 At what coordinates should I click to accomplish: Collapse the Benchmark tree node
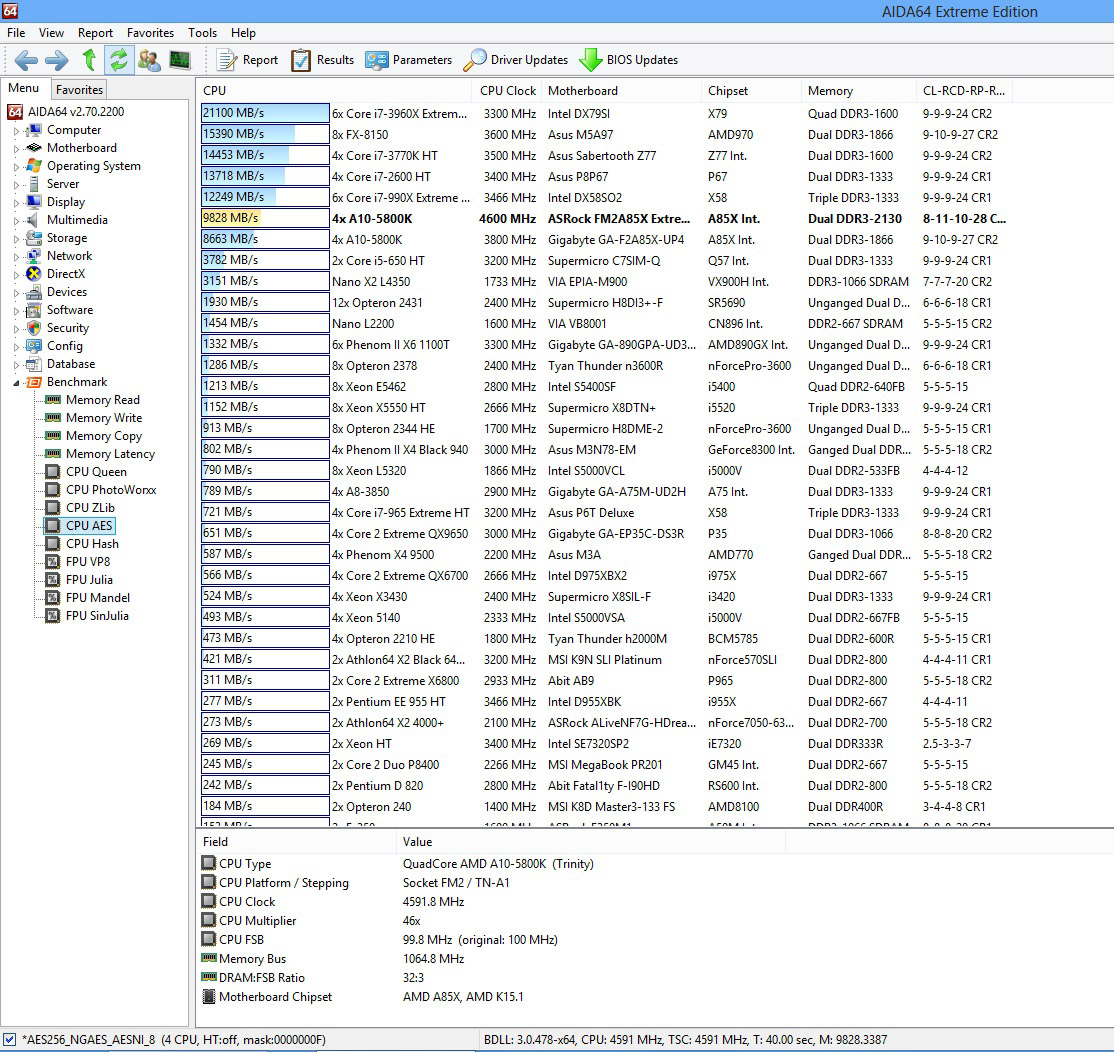16,383
